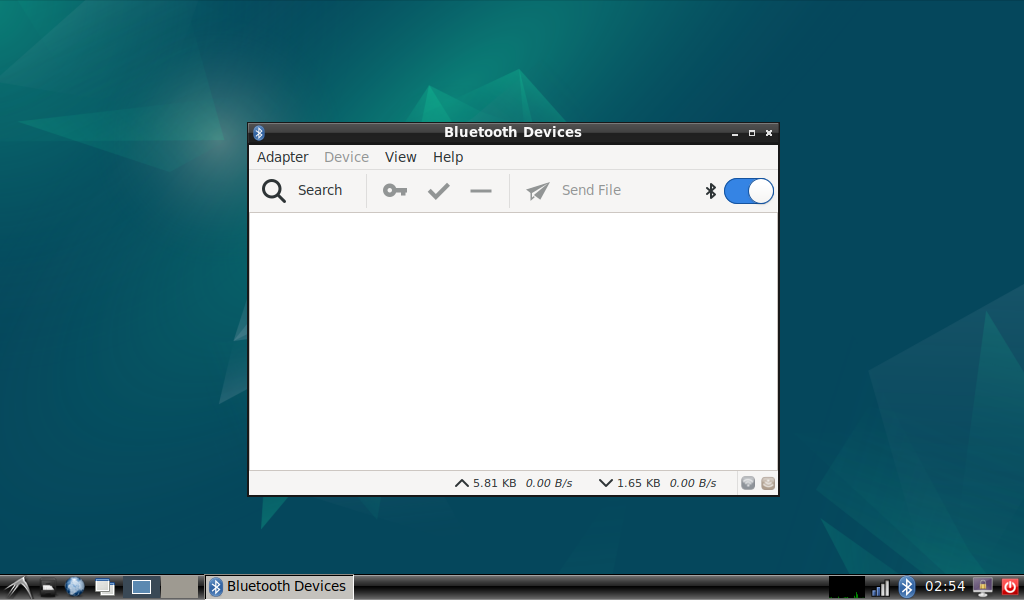Click the Send File paper-plane button
Screen dimensions: 1024x600
pos(573,191)
